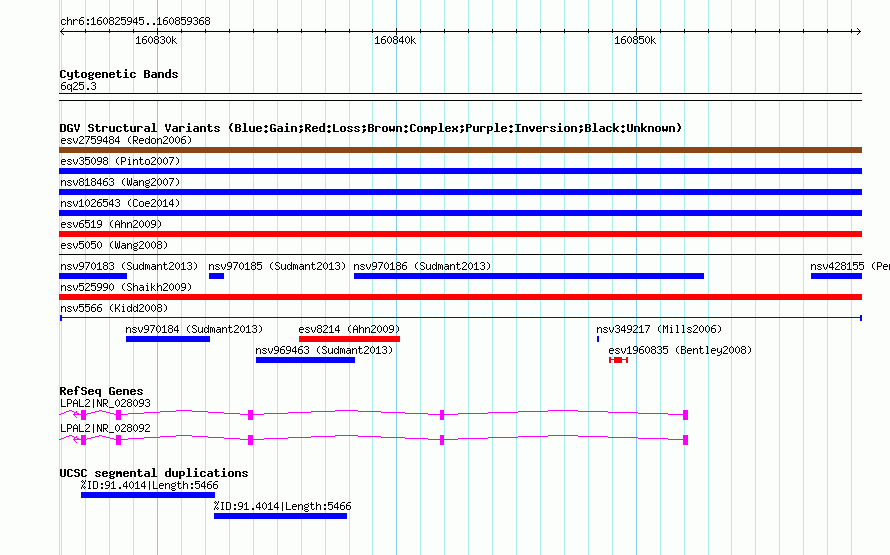
Task: Select the esv6519 (Ahn2009) red loss bar
Action: click(x=460, y=234)
